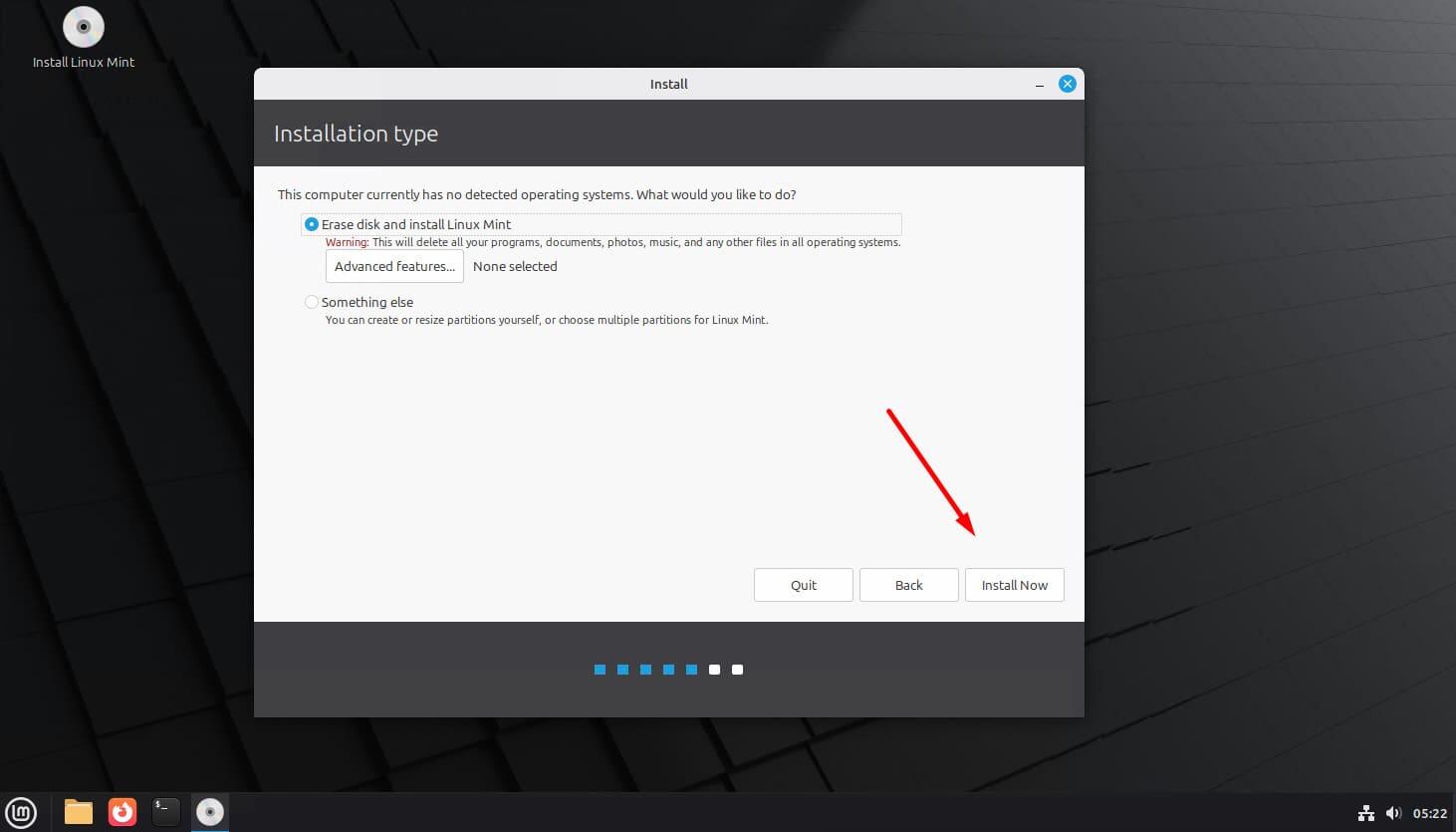Click the installer disc icon in the taskbar
Image resolution: width=1456 pixels, height=832 pixels.
(x=209, y=812)
